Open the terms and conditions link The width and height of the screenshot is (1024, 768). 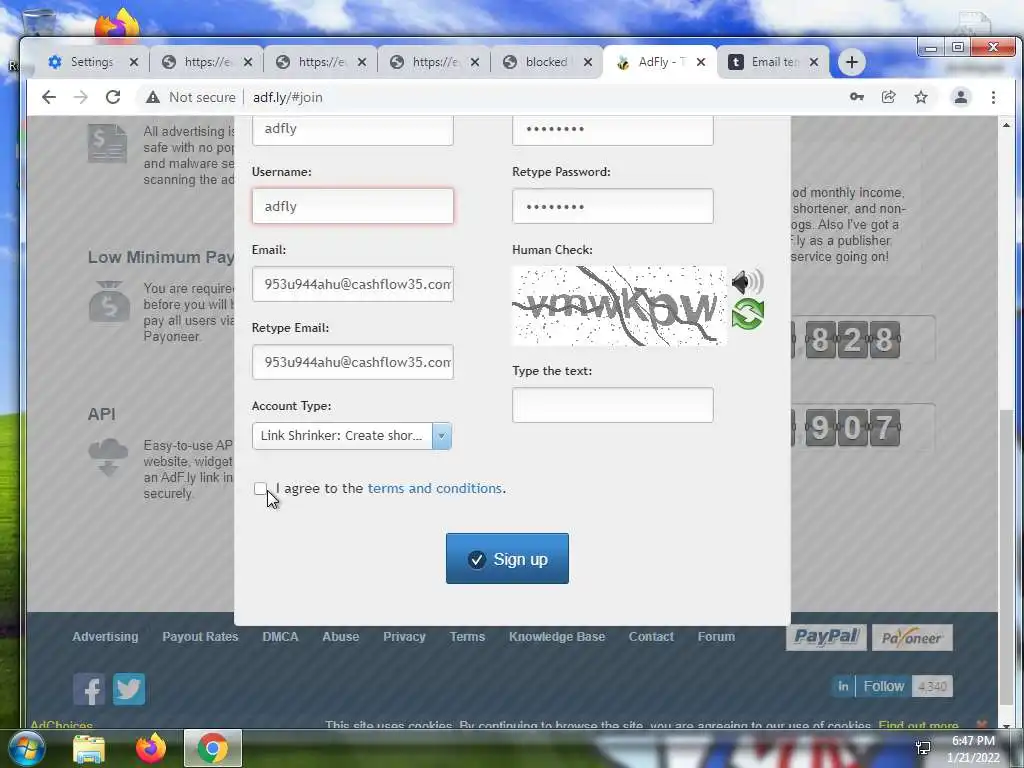point(435,488)
